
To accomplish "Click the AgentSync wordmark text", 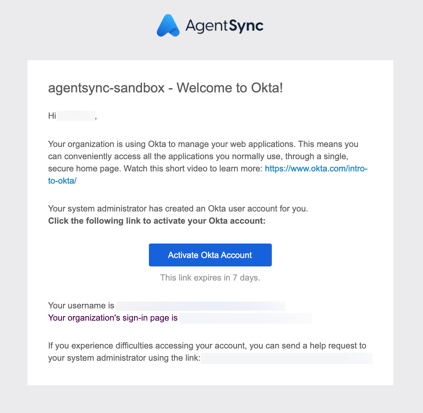I will (x=224, y=26).
